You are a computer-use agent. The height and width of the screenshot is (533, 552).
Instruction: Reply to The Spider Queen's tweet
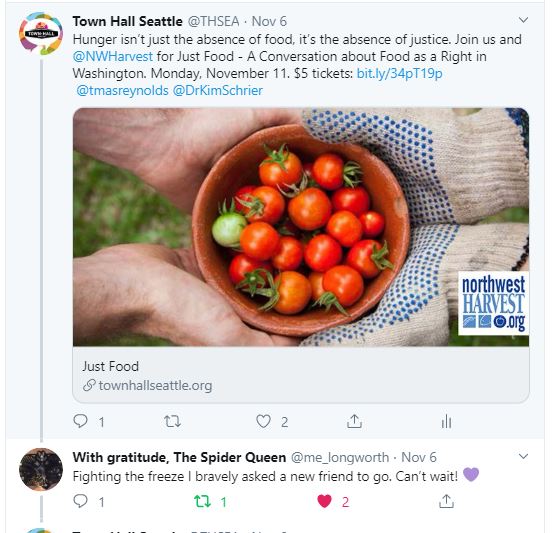pos(80,501)
